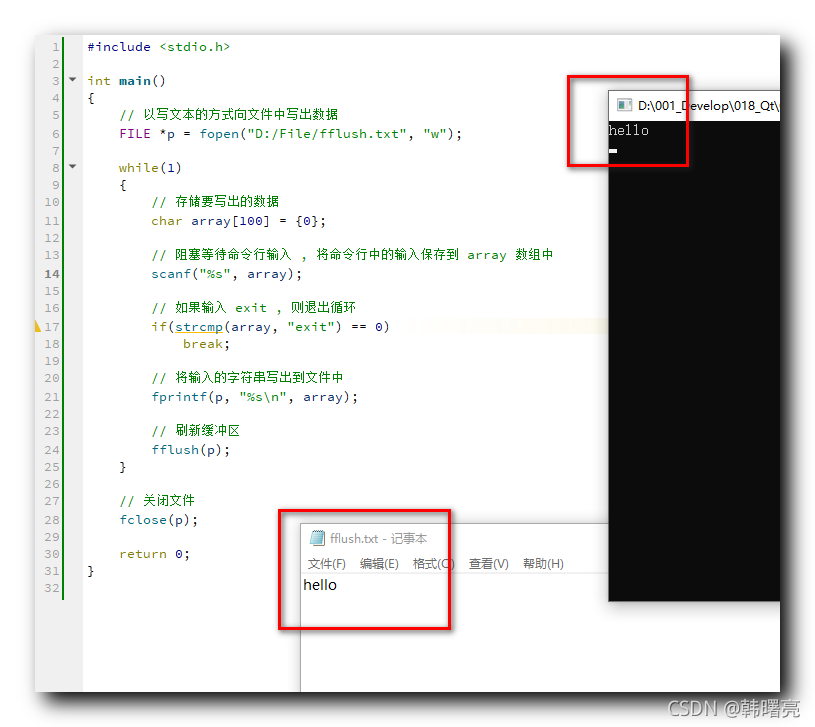Click the 'hello' output in console window

pyautogui.click(x=628, y=130)
